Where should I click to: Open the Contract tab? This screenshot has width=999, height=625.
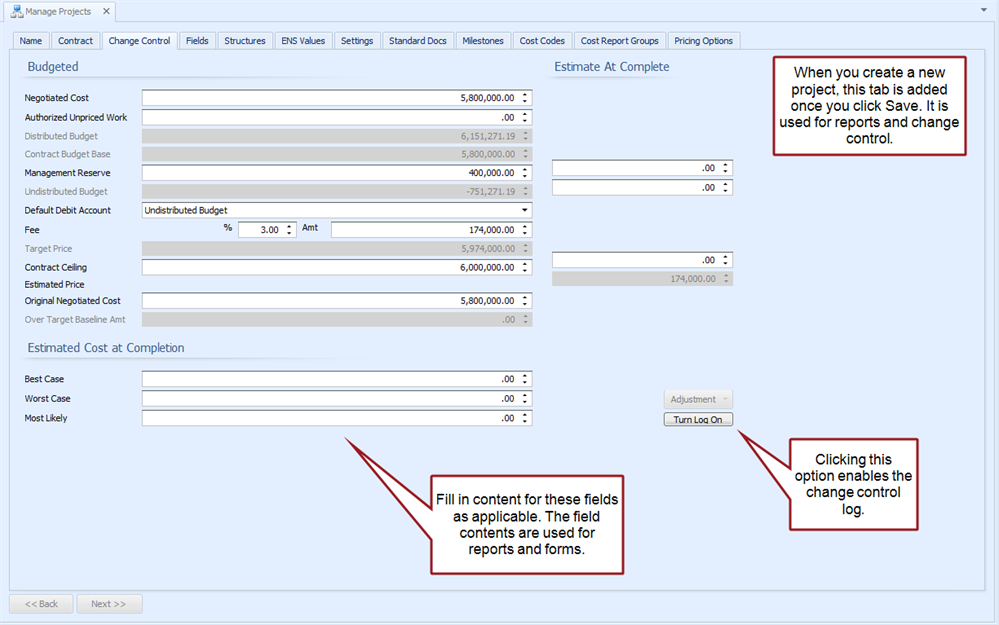75,41
